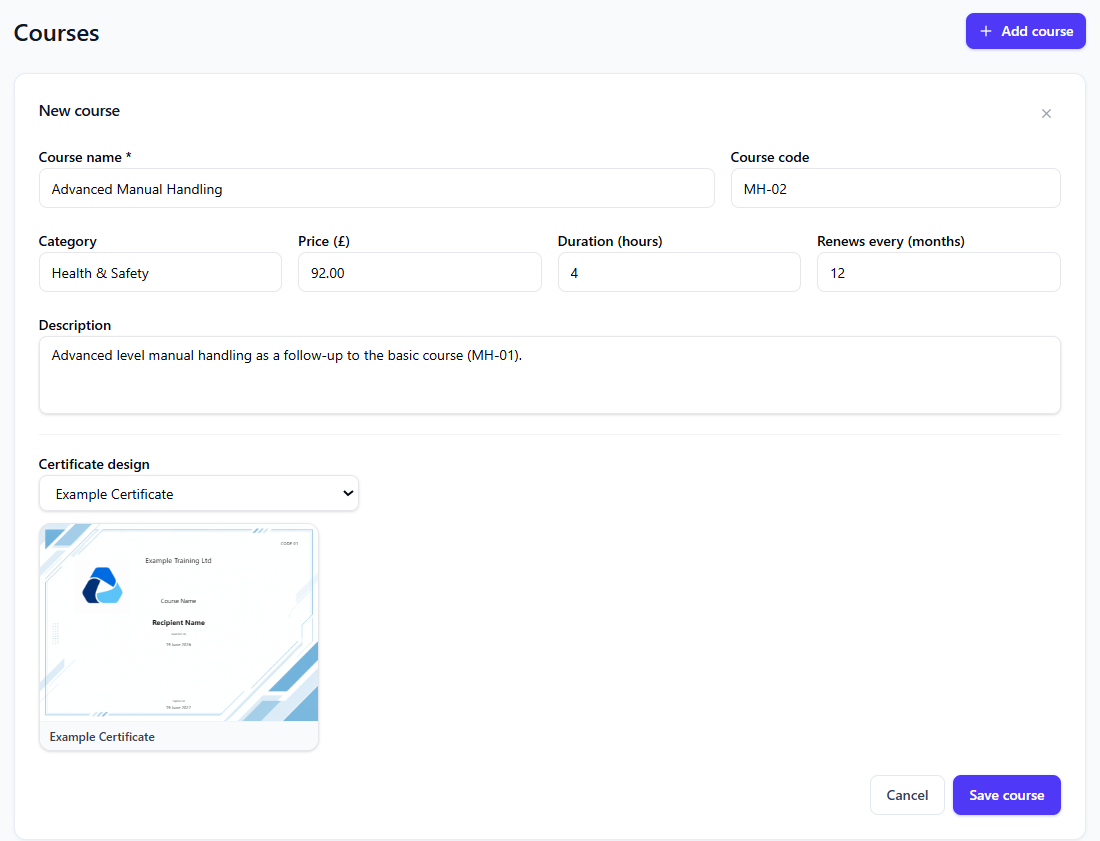Click the Example Certificate caption under thumbnail
The height and width of the screenshot is (841, 1100).
pyautogui.click(x=102, y=736)
